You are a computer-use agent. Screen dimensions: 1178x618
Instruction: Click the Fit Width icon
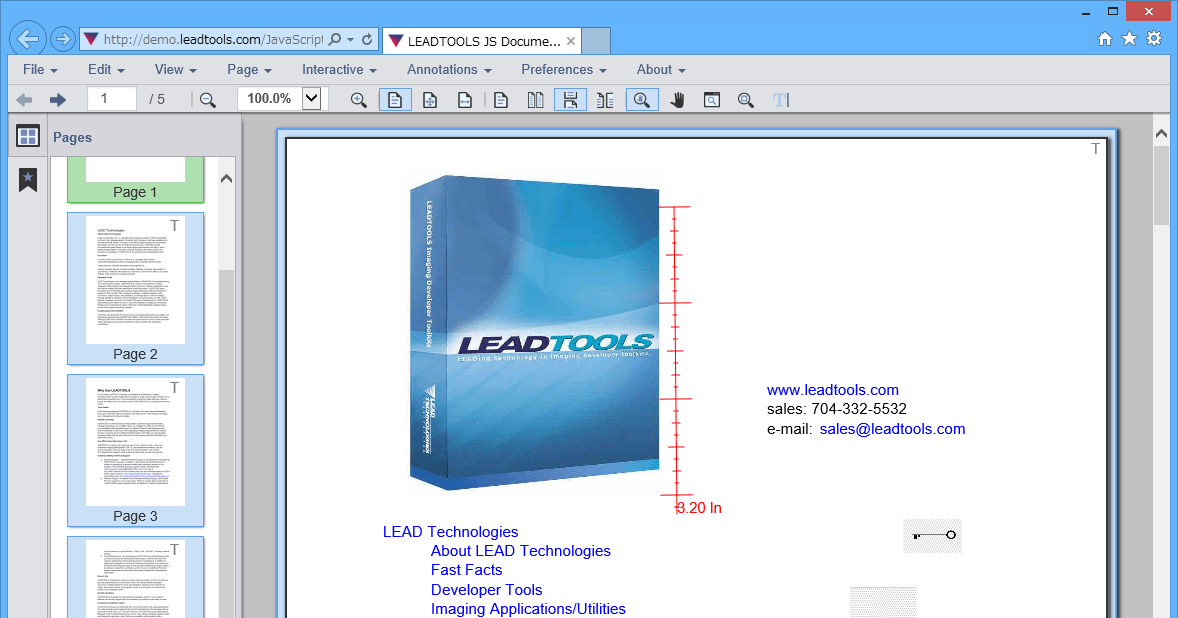pyautogui.click(x=465, y=99)
